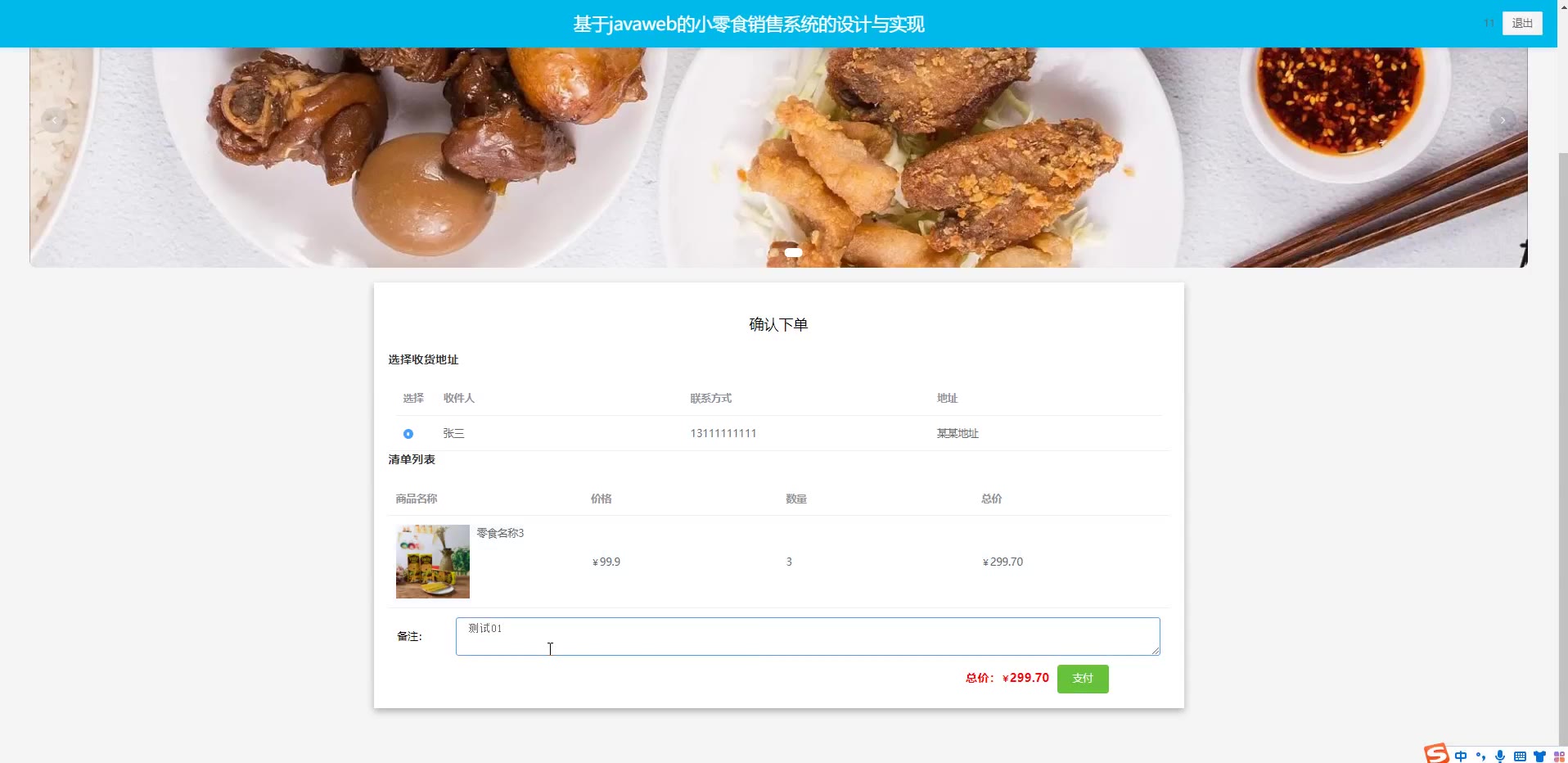The image size is (1568, 763).
Task: Click the inactive carousel indicator dot
Action: click(773, 253)
